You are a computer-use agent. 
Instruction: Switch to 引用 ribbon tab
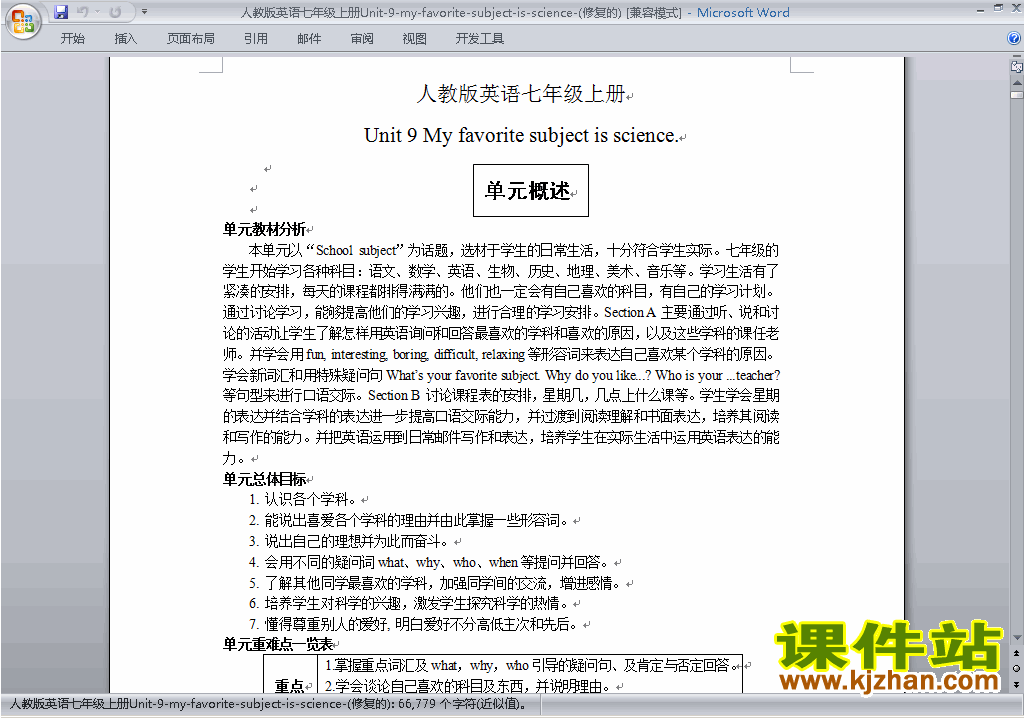[x=255, y=39]
